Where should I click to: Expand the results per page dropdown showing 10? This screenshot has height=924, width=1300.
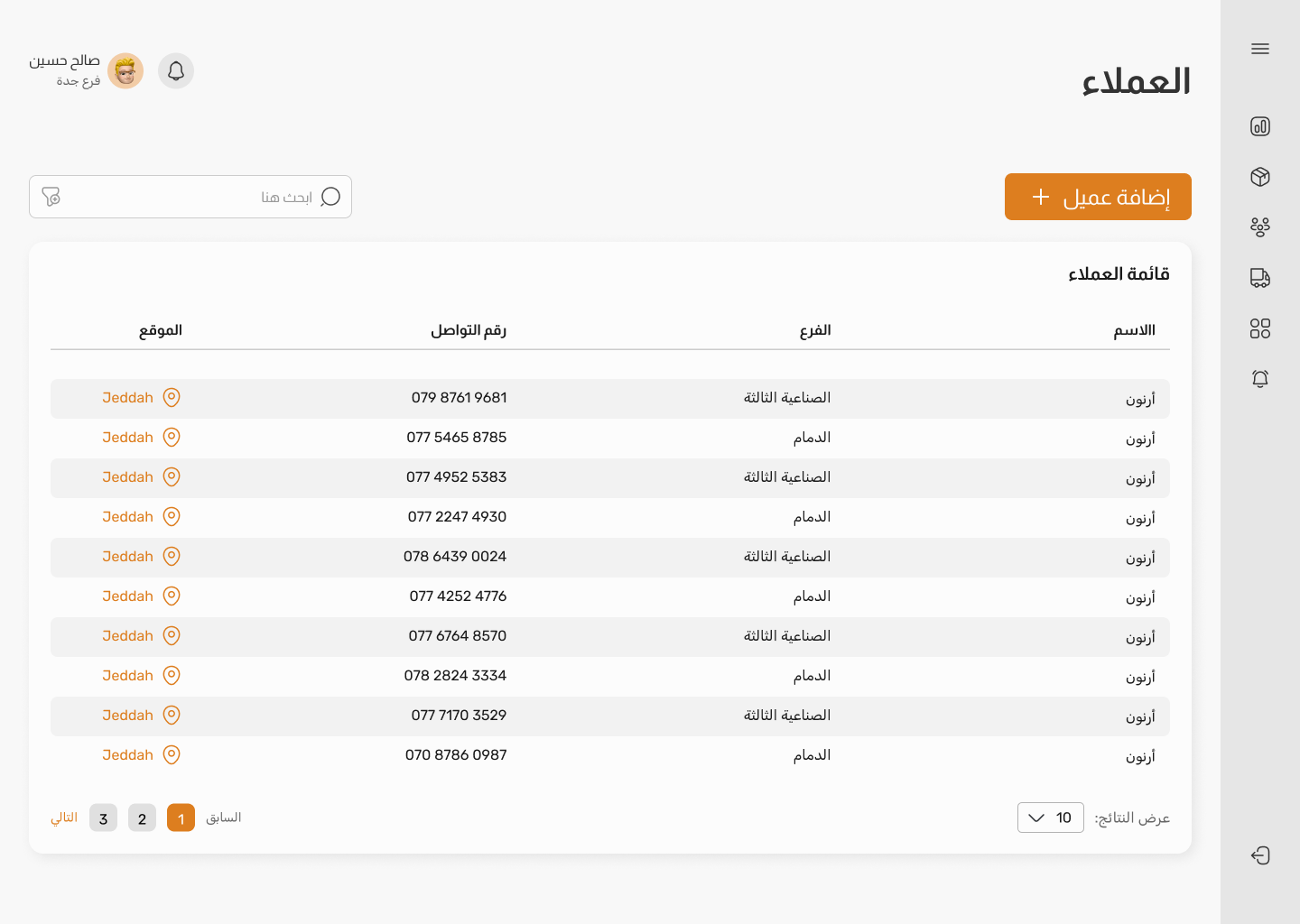point(1050,818)
